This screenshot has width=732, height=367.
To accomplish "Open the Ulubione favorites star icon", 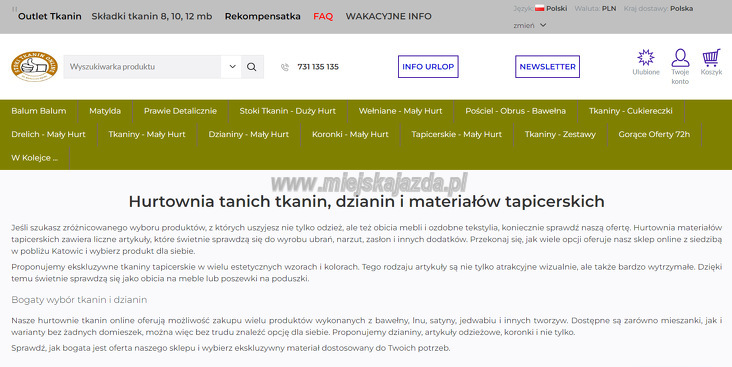I will point(646,57).
